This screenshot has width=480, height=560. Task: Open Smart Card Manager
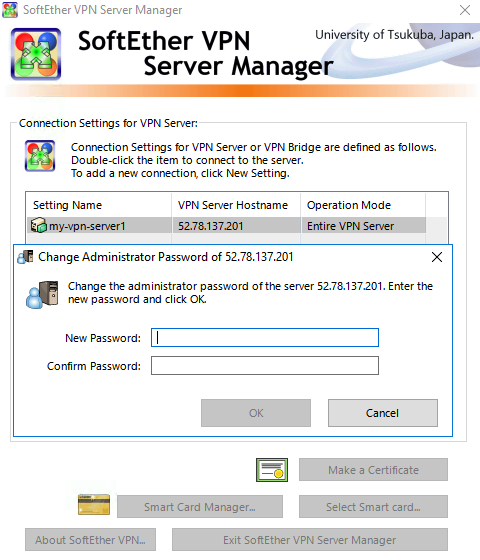(200, 506)
